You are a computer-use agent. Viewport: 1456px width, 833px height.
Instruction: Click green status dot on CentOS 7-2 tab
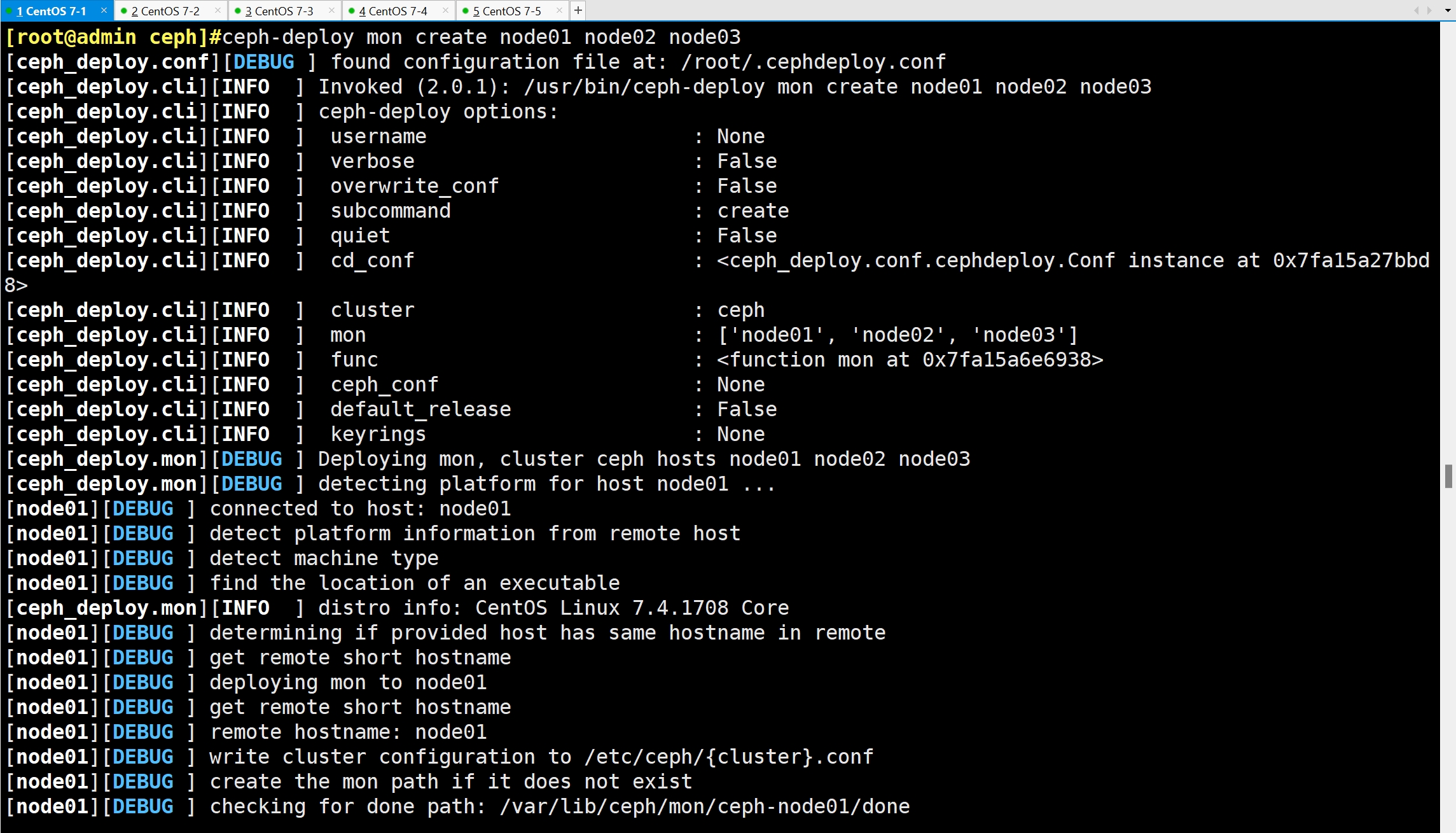click(x=124, y=11)
